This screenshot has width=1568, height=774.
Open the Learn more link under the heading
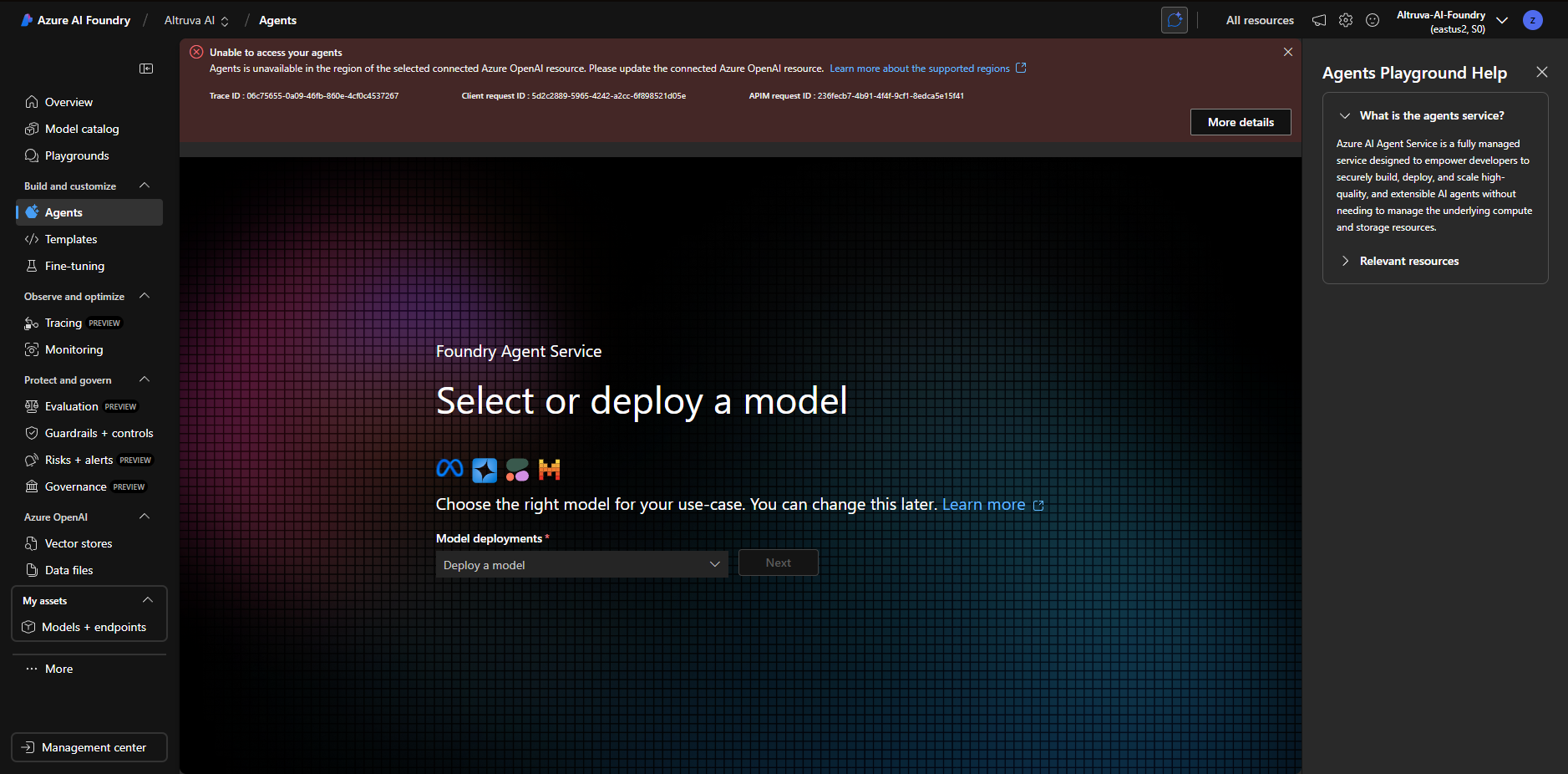pyautogui.click(x=993, y=505)
